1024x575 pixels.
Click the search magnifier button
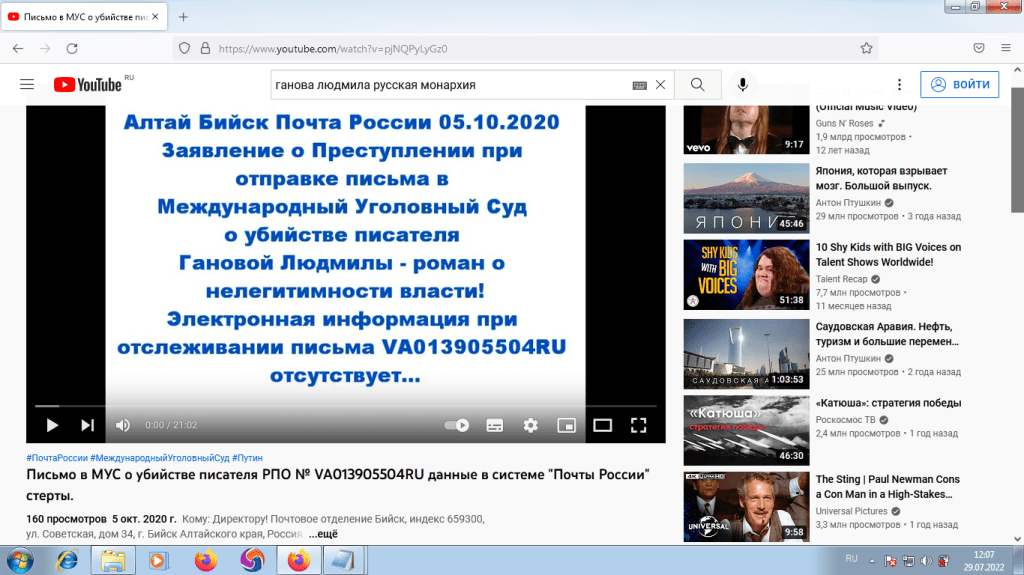click(698, 85)
